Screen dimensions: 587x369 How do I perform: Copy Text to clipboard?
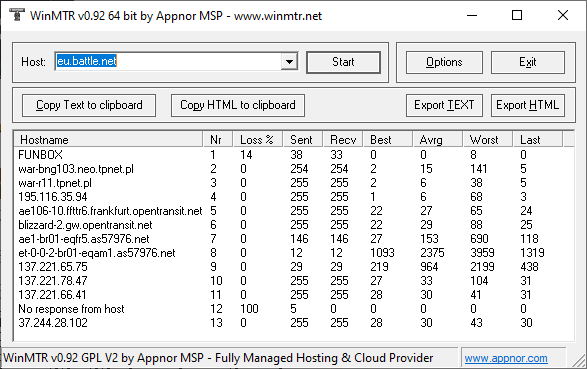(89, 105)
